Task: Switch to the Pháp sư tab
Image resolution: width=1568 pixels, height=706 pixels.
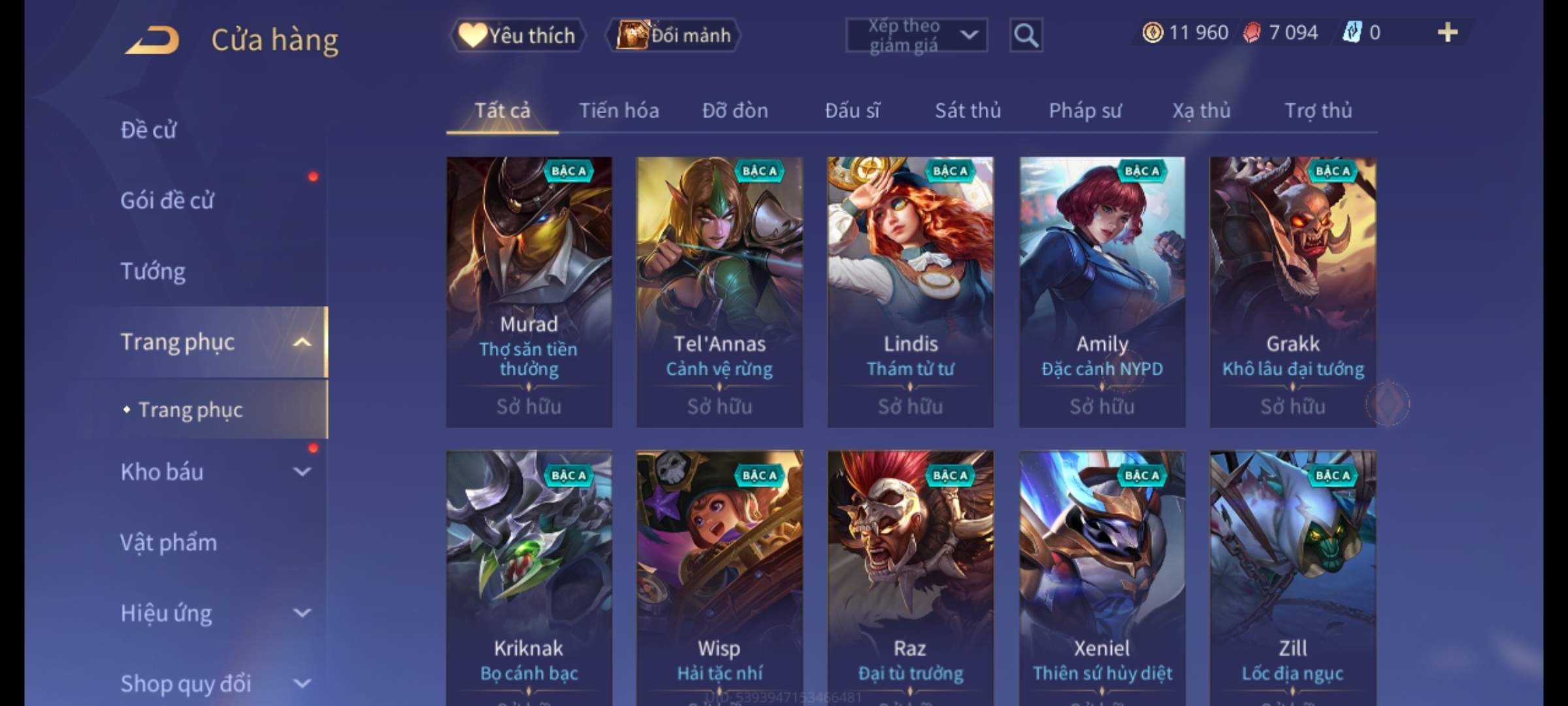Action: pos(1085,110)
